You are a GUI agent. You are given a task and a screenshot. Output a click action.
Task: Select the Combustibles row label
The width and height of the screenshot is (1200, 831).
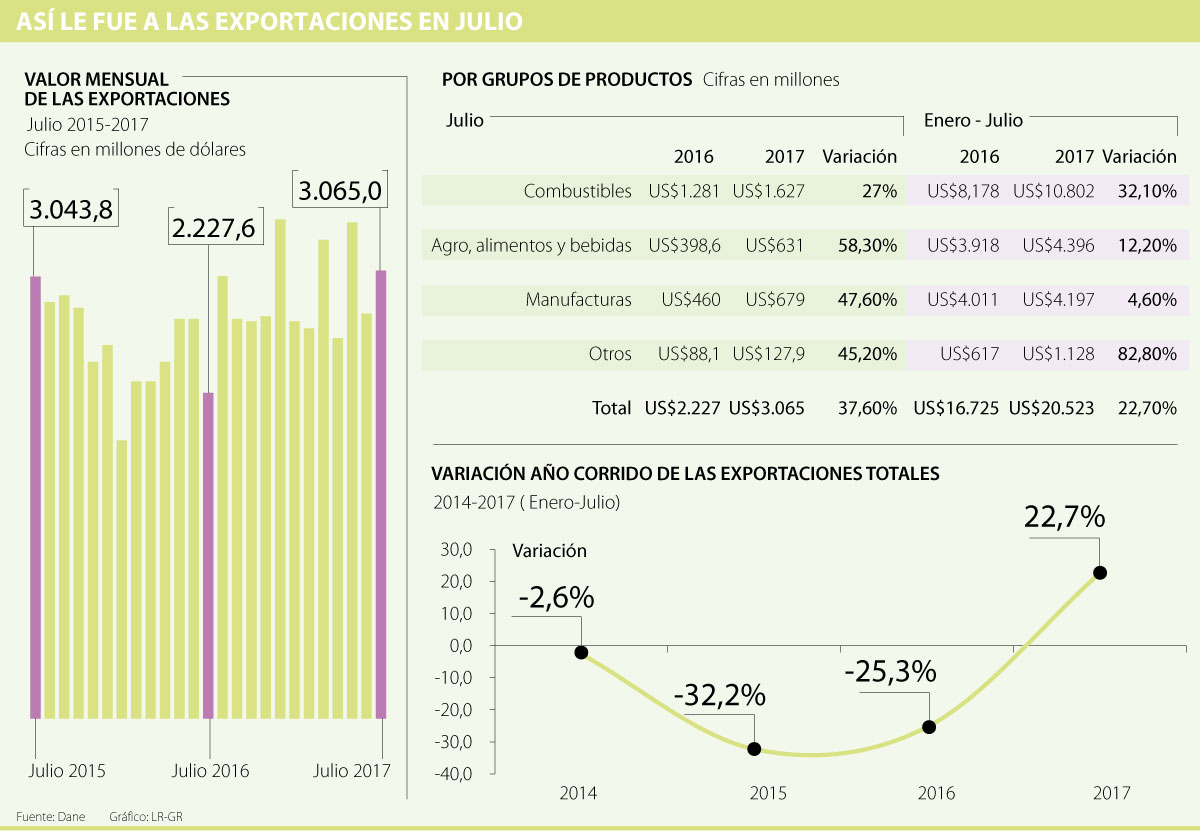point(578,191)
